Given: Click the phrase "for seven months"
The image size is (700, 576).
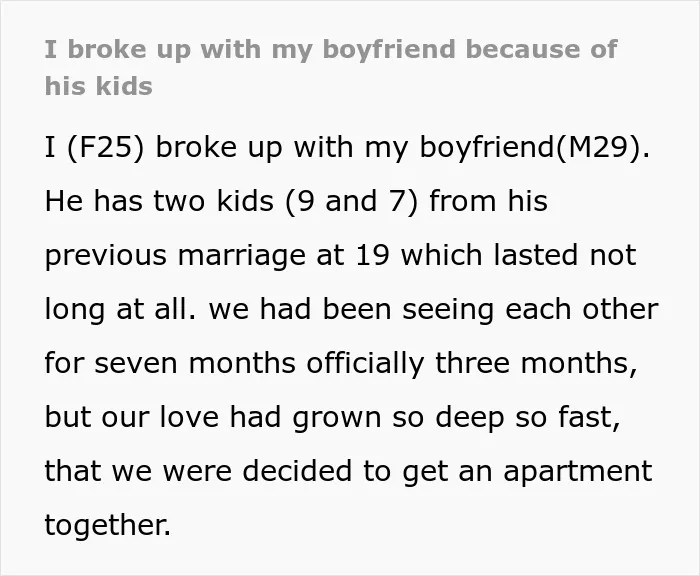Looking at the screenshot, I should pyautogui.click(x=170, y=363).
